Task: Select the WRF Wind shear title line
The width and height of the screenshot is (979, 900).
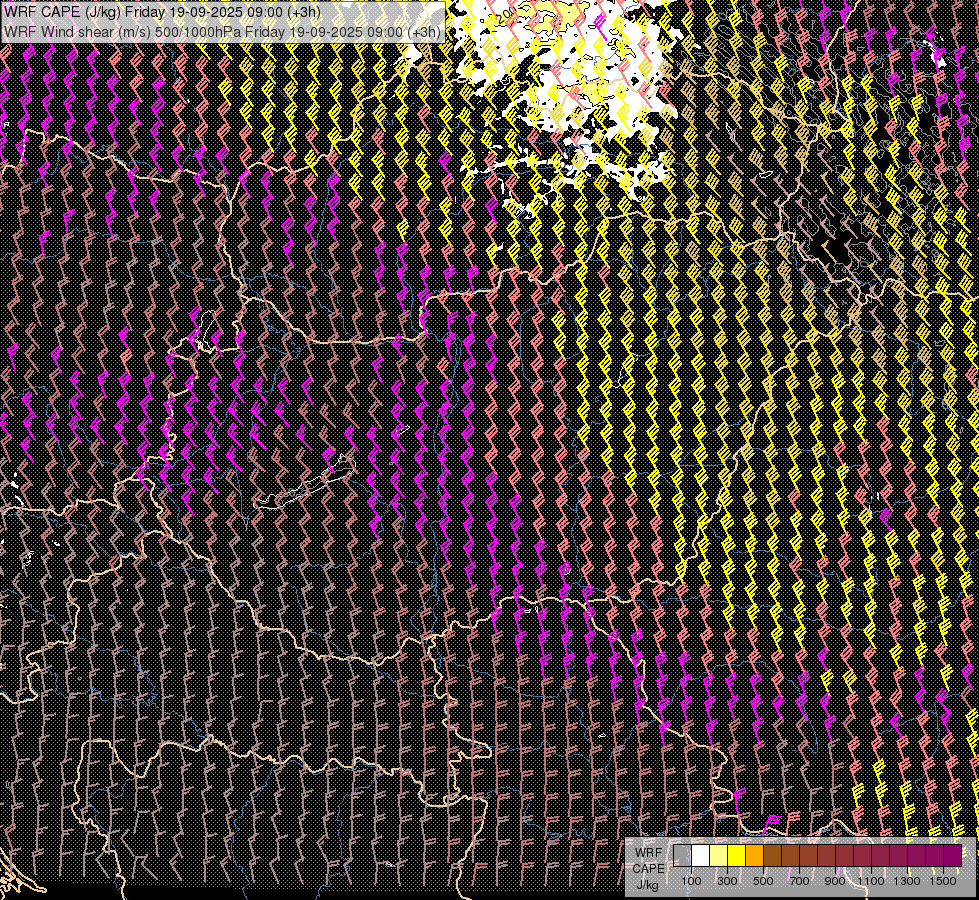Action: (x=221, y=31)
